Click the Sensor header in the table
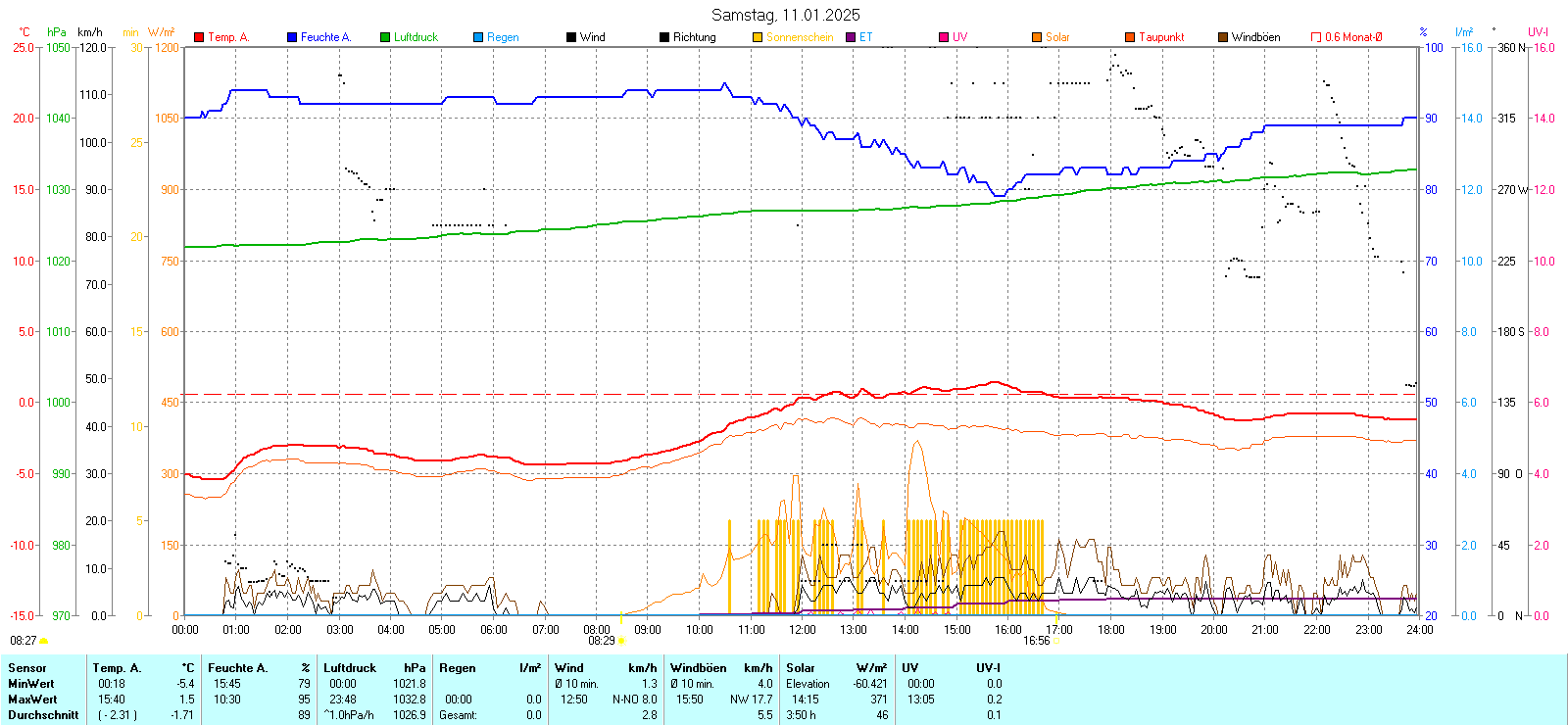This screenshot has width=1568, height=725. point(27,668)
